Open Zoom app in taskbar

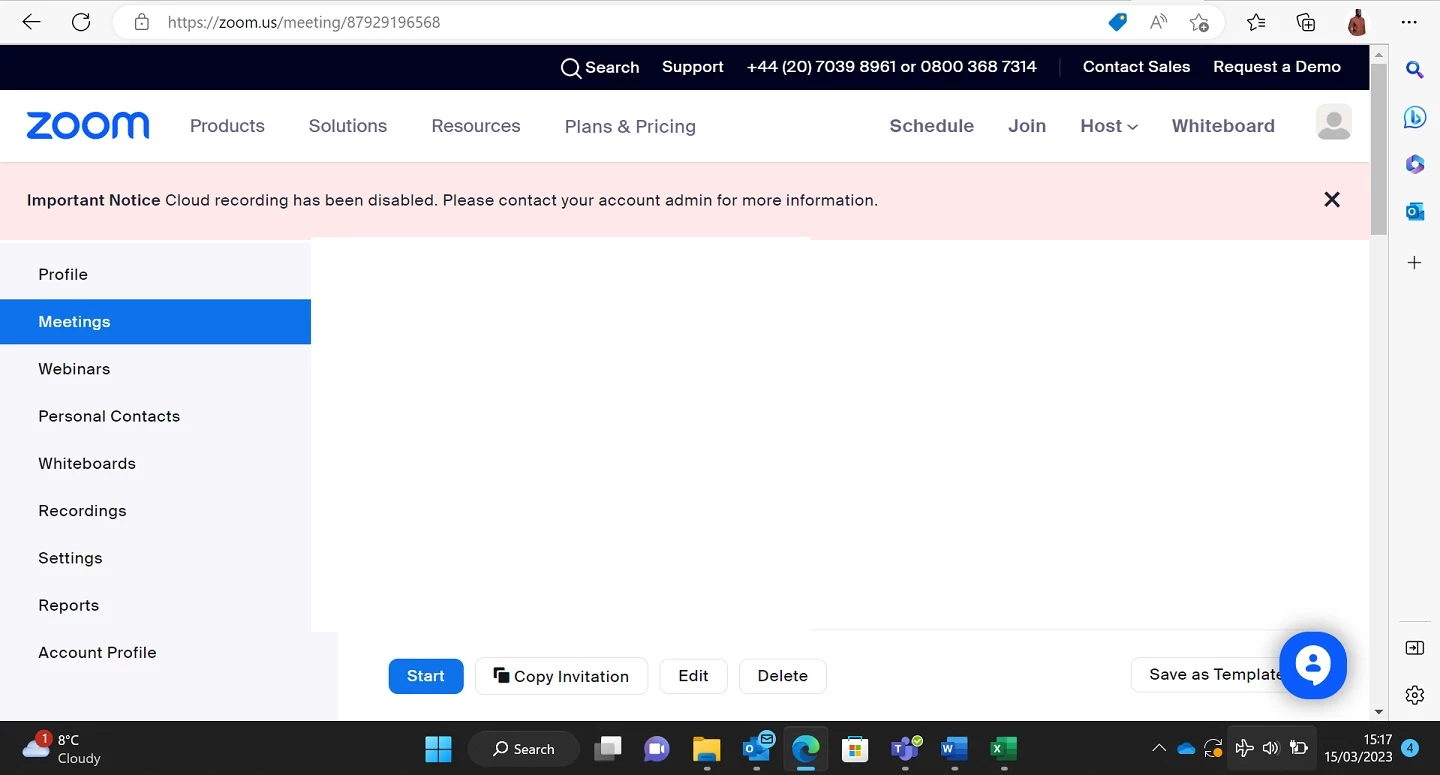656,749
